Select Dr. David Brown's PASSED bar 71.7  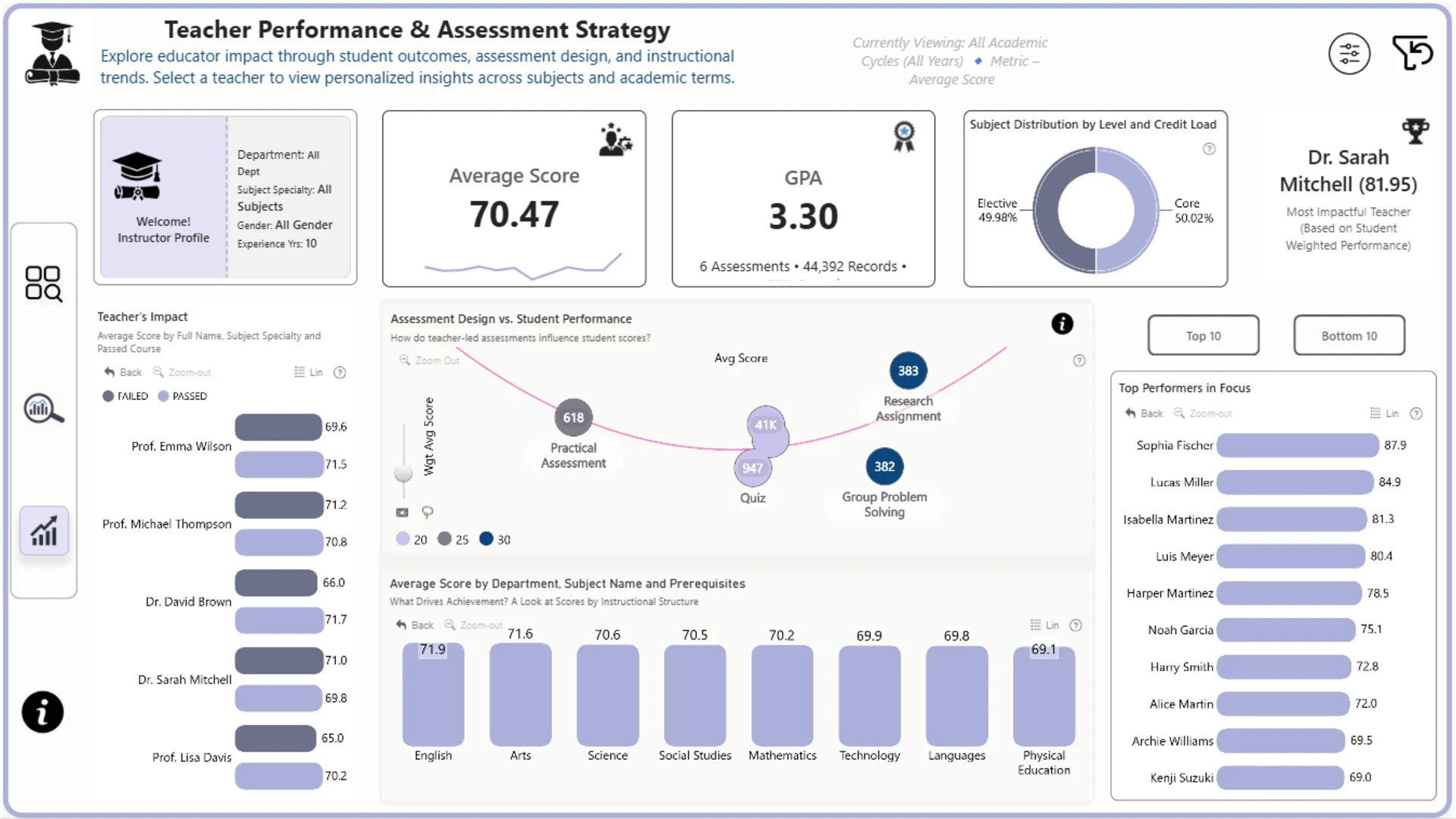click(x=279, y=620)
